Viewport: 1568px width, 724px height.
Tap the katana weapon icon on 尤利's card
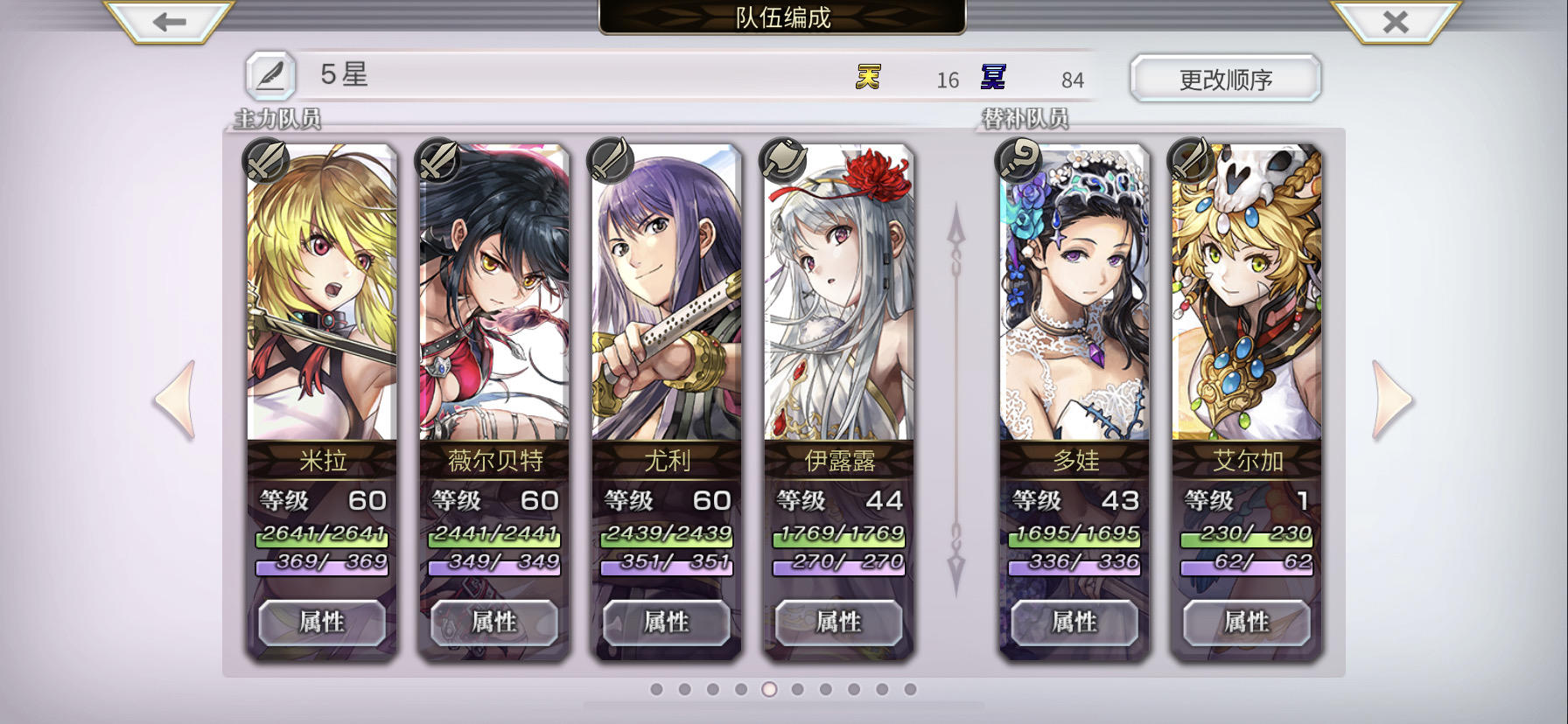611,160
